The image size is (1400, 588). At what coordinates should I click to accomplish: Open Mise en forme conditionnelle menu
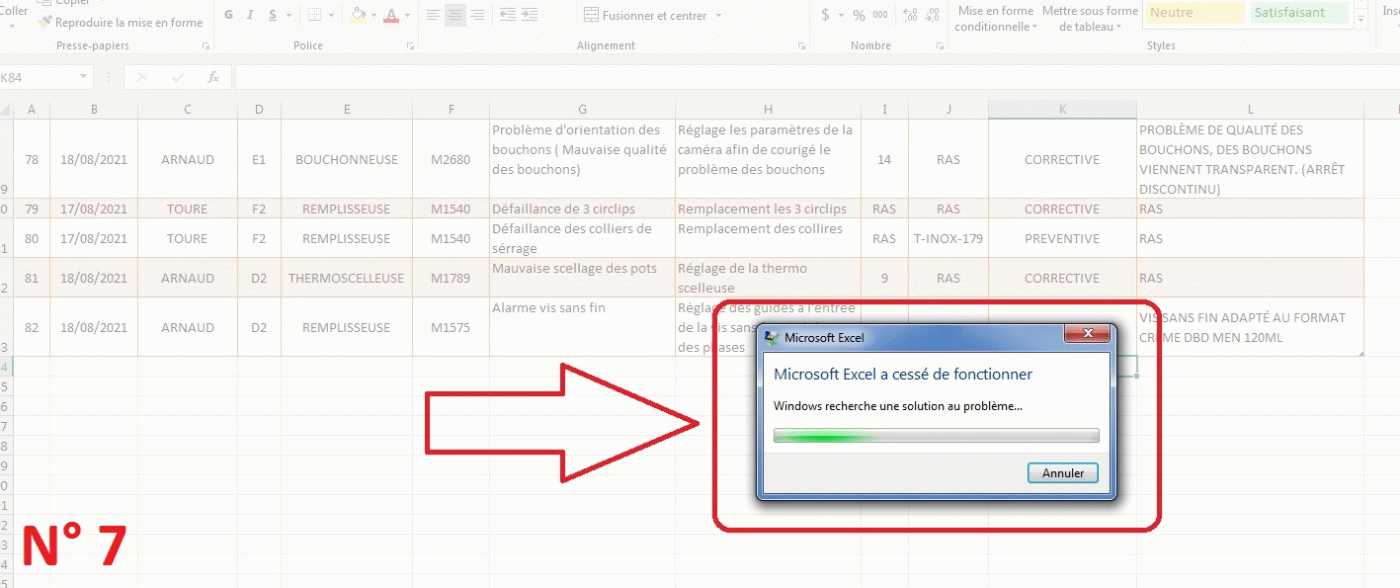(995, 19)
